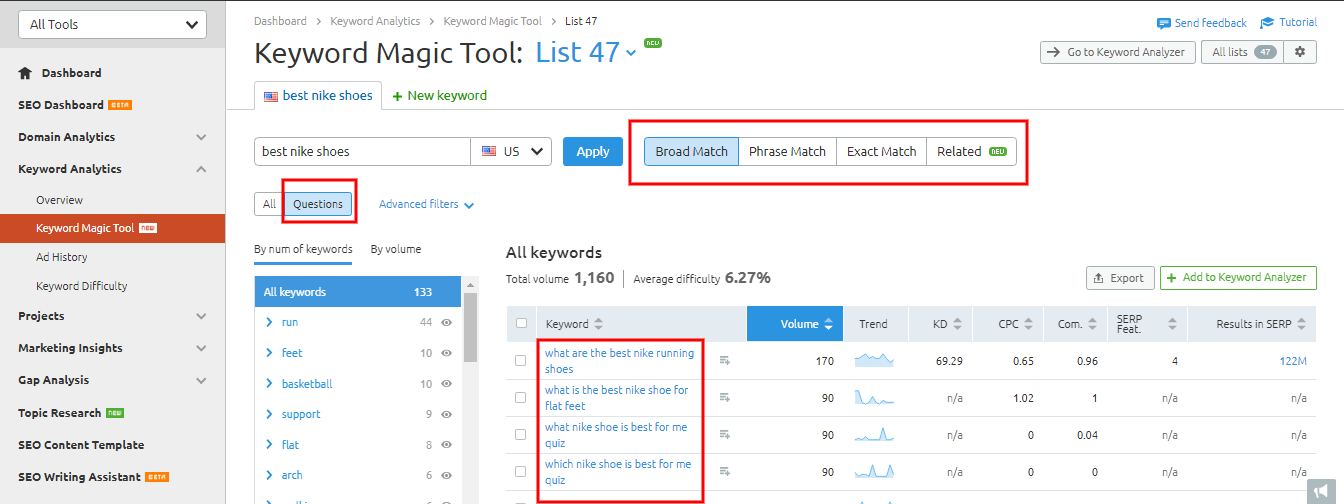Expand the Domain Analytics section
The width and height of the screenshot is (1344, 504).
click(201, 137)
